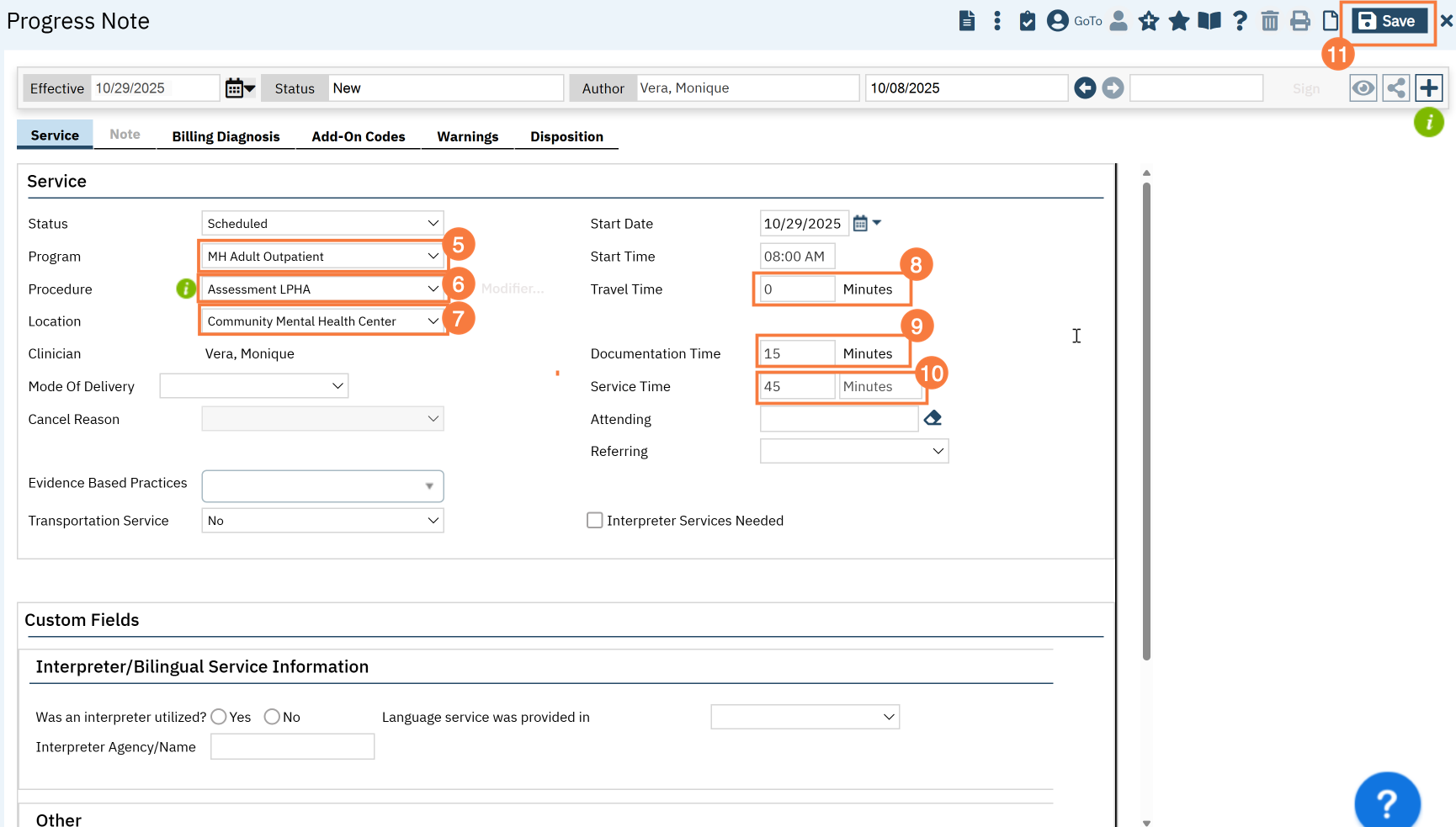Screen dimensions: 1456x827
Task: Open the help question mark toolbar icon
Action: 1239,21
